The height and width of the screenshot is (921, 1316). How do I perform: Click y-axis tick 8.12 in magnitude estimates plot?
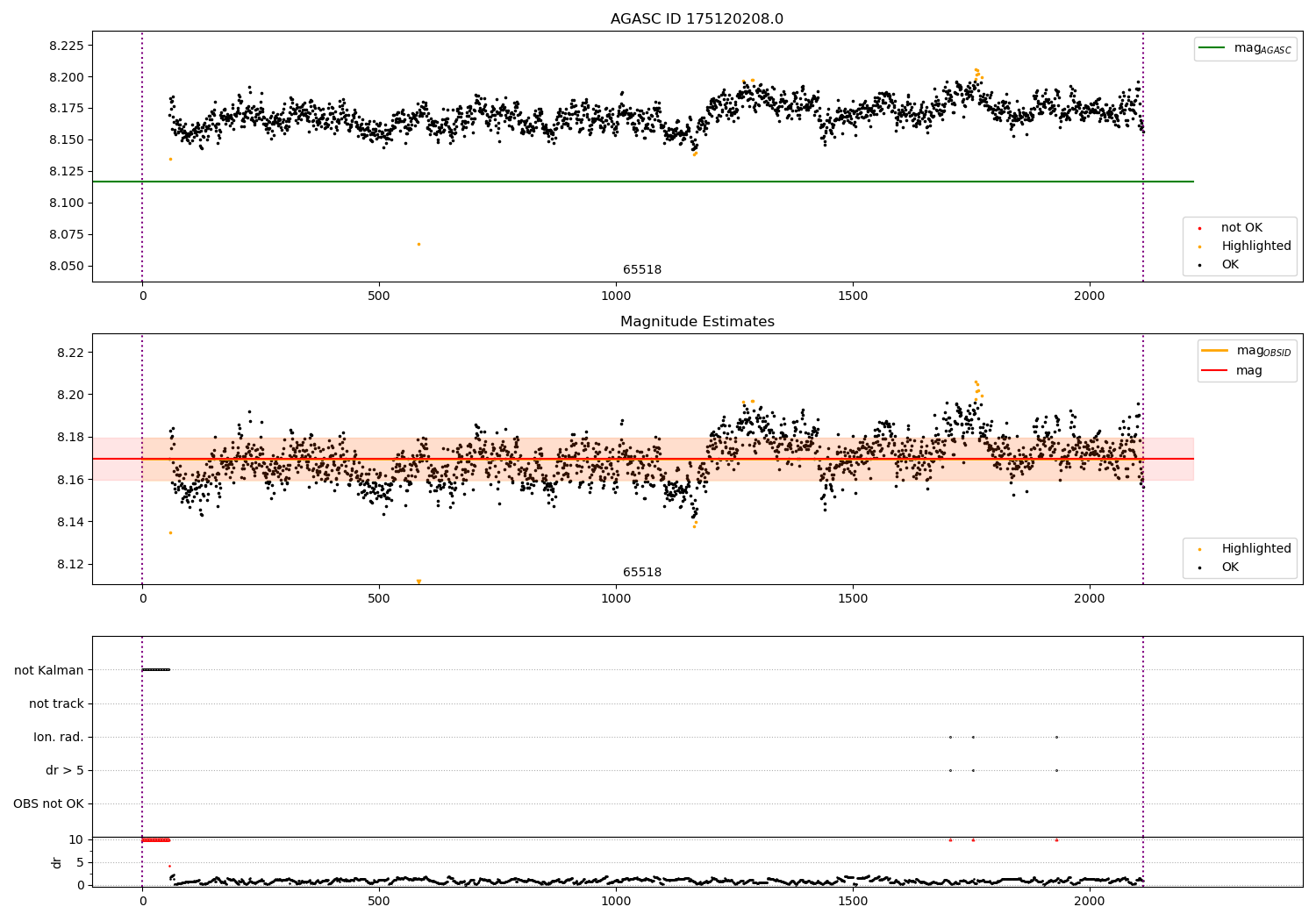[70, 564]
